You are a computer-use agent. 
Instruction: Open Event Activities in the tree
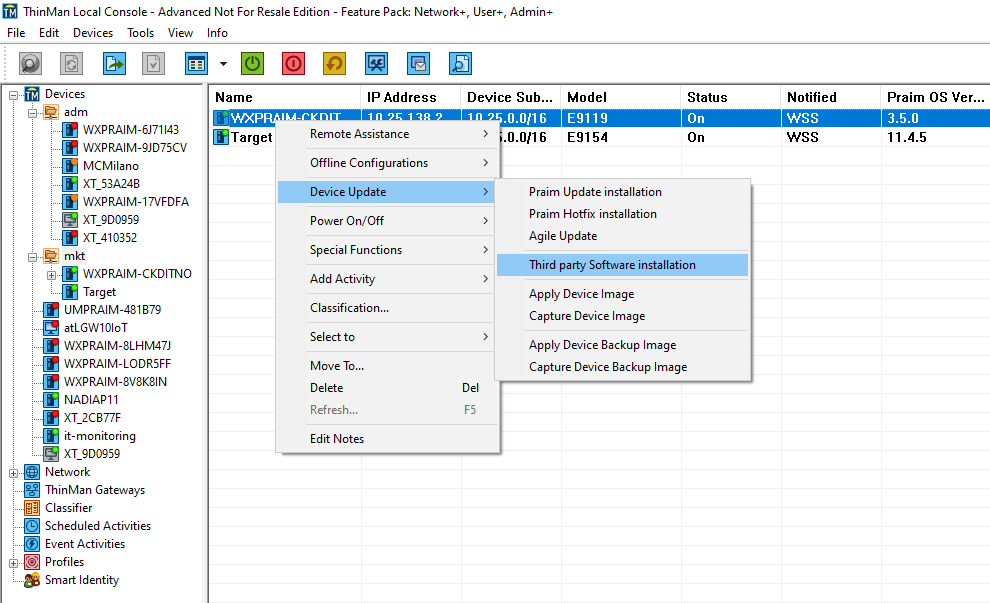point(85,544)
